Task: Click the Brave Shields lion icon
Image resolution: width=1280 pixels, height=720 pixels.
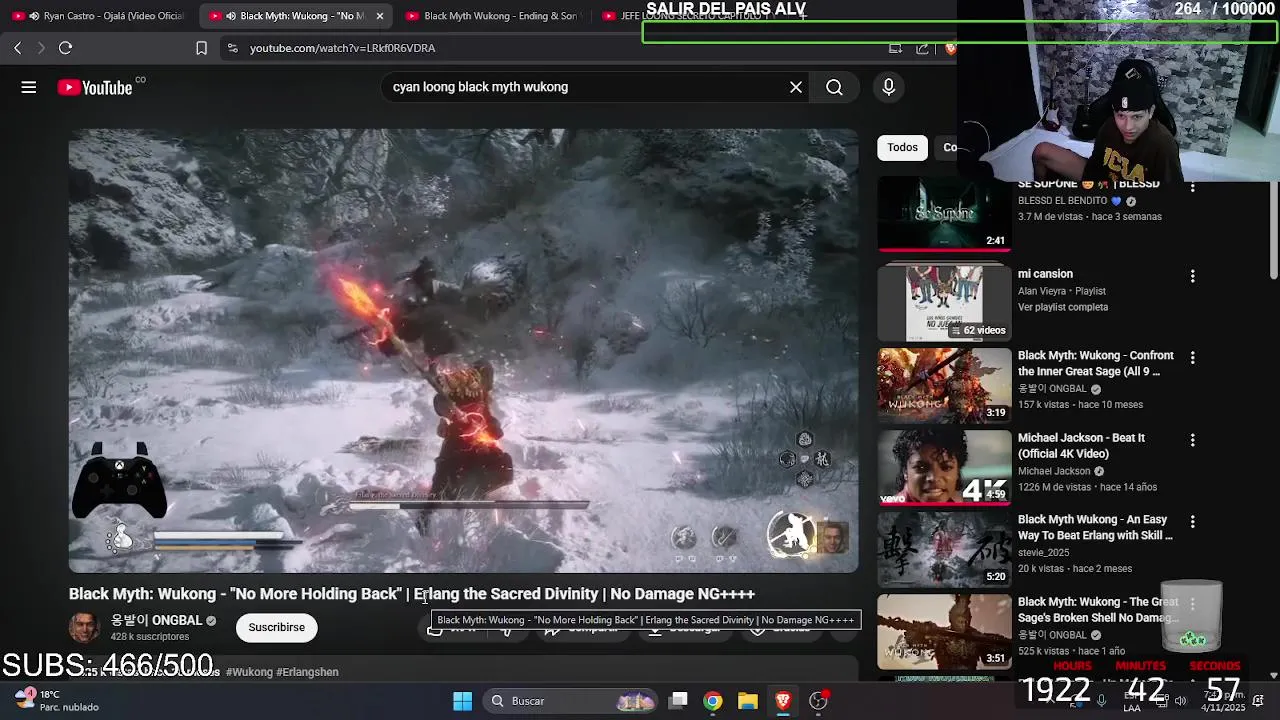Action: 950,48
